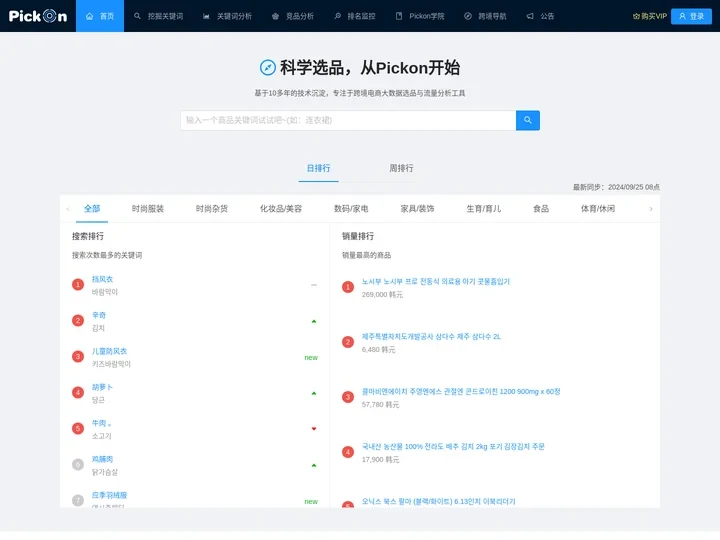Open 公告 announcements nav item
This screenshot has height=540, width=720.
540,16
